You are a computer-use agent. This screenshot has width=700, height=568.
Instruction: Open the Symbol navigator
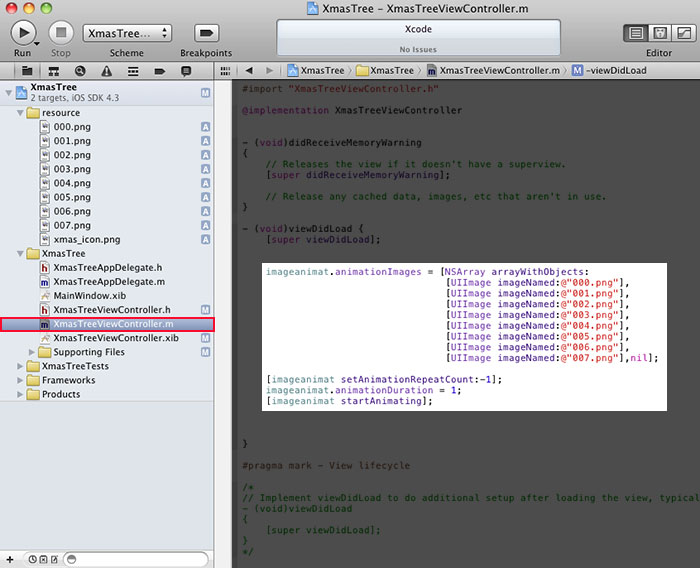[54, 71]
